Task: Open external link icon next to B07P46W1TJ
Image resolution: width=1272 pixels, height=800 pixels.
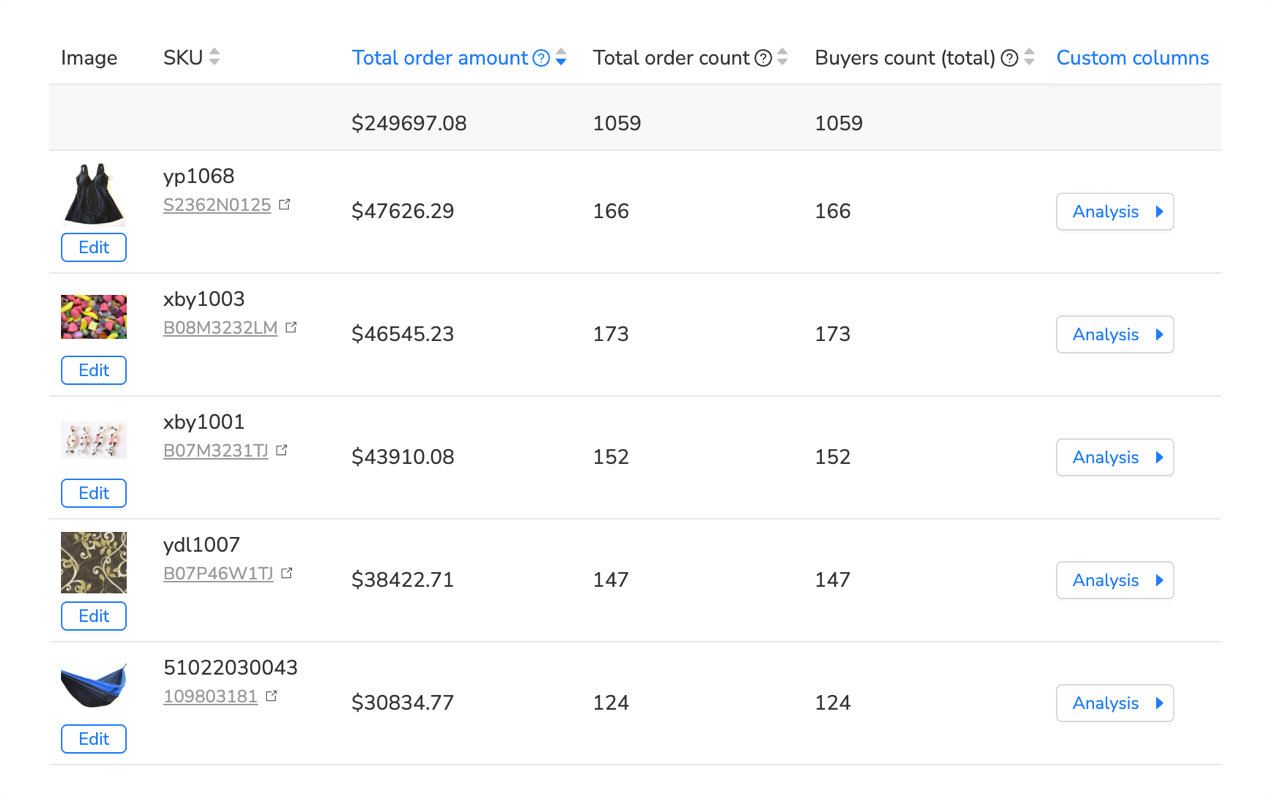Action: 287,571
